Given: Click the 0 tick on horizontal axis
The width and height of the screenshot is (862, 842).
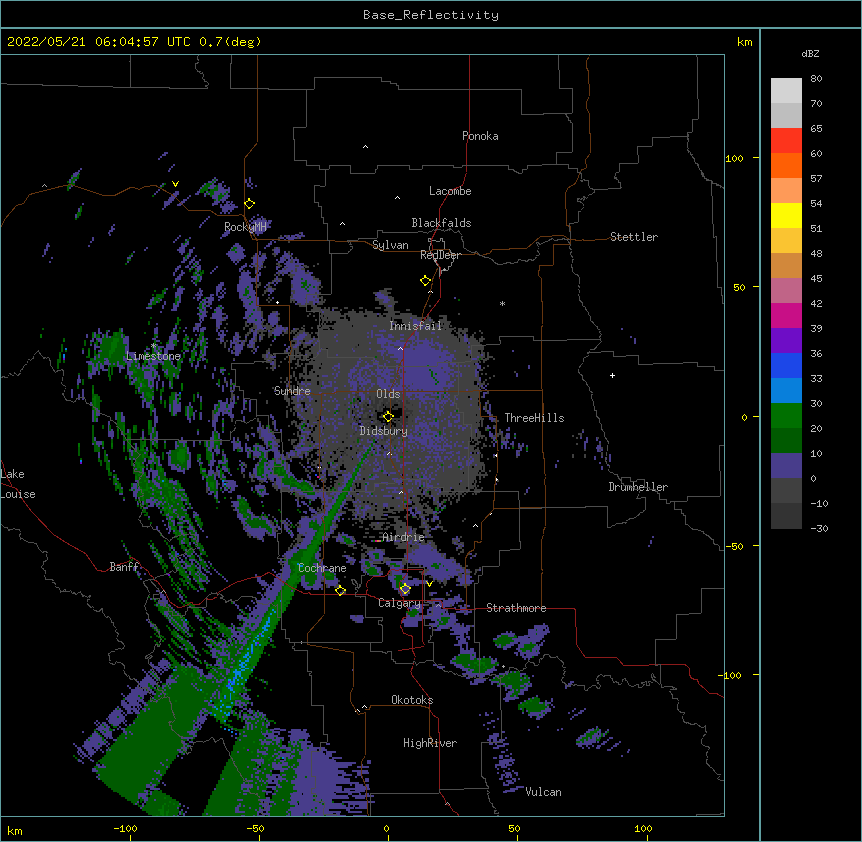Looking at the screenshot, I should 386,828.
